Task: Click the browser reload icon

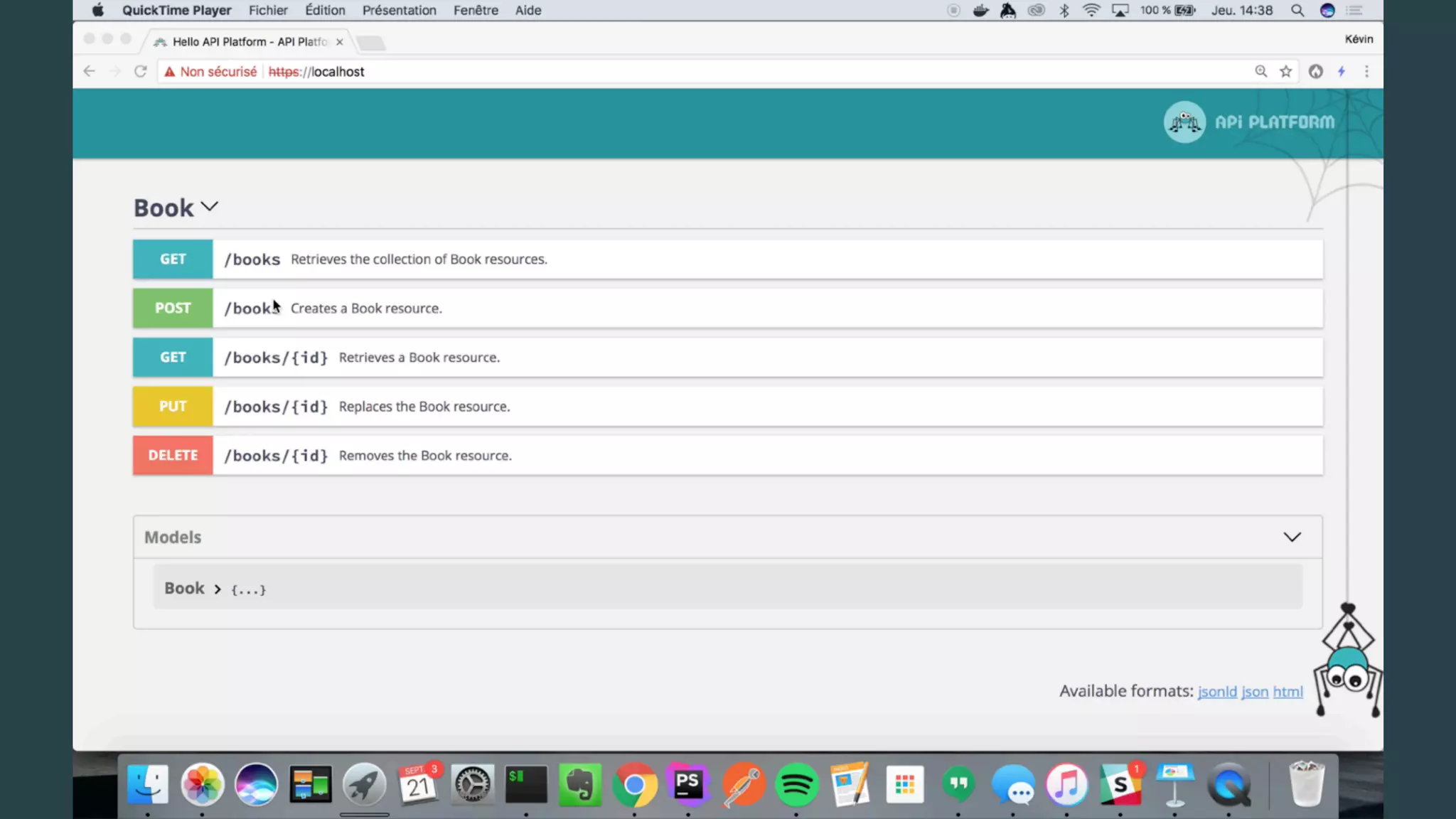Action: click(x=140, y=71)
